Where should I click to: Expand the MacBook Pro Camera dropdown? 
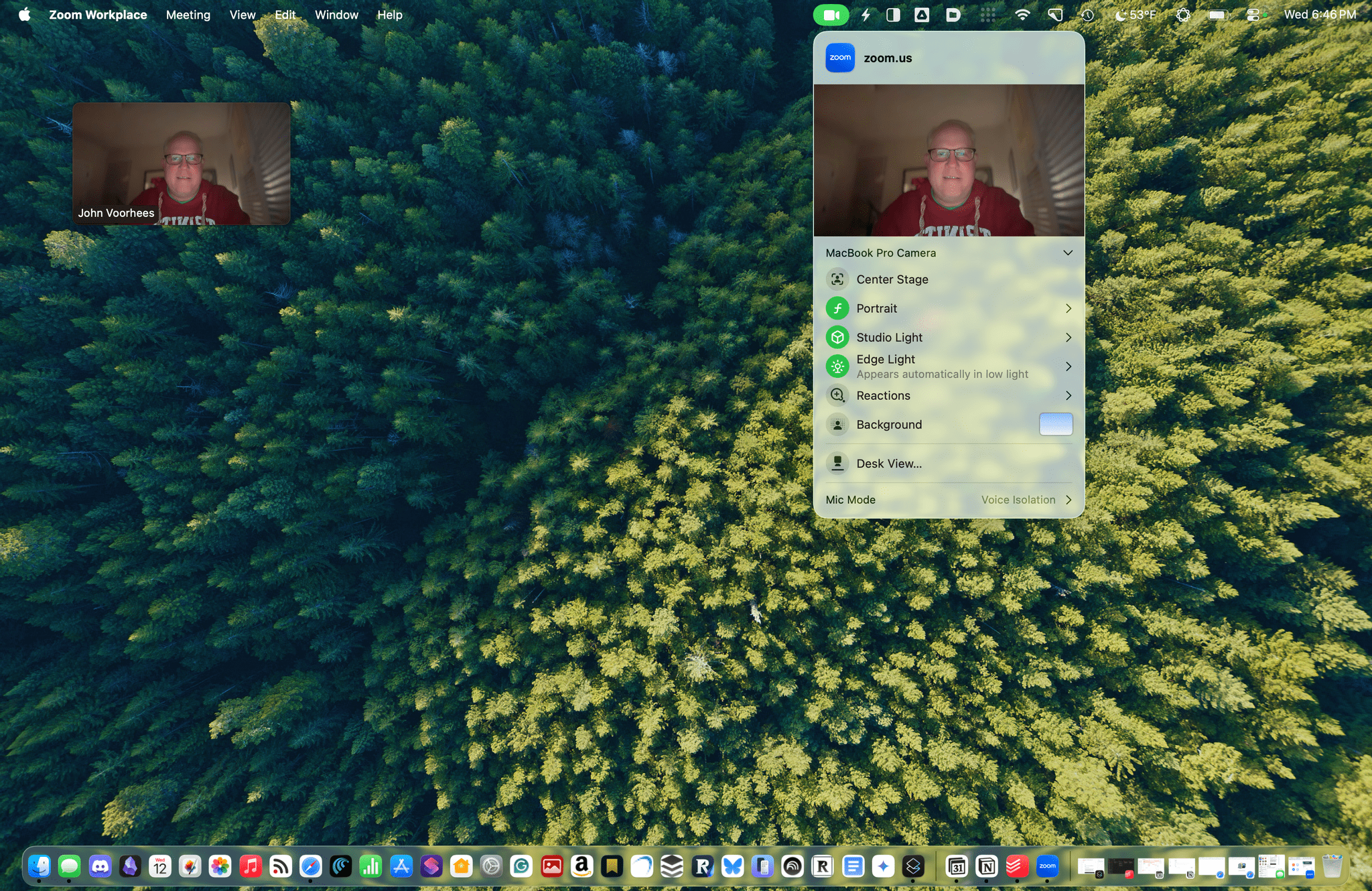(1067, 253)
